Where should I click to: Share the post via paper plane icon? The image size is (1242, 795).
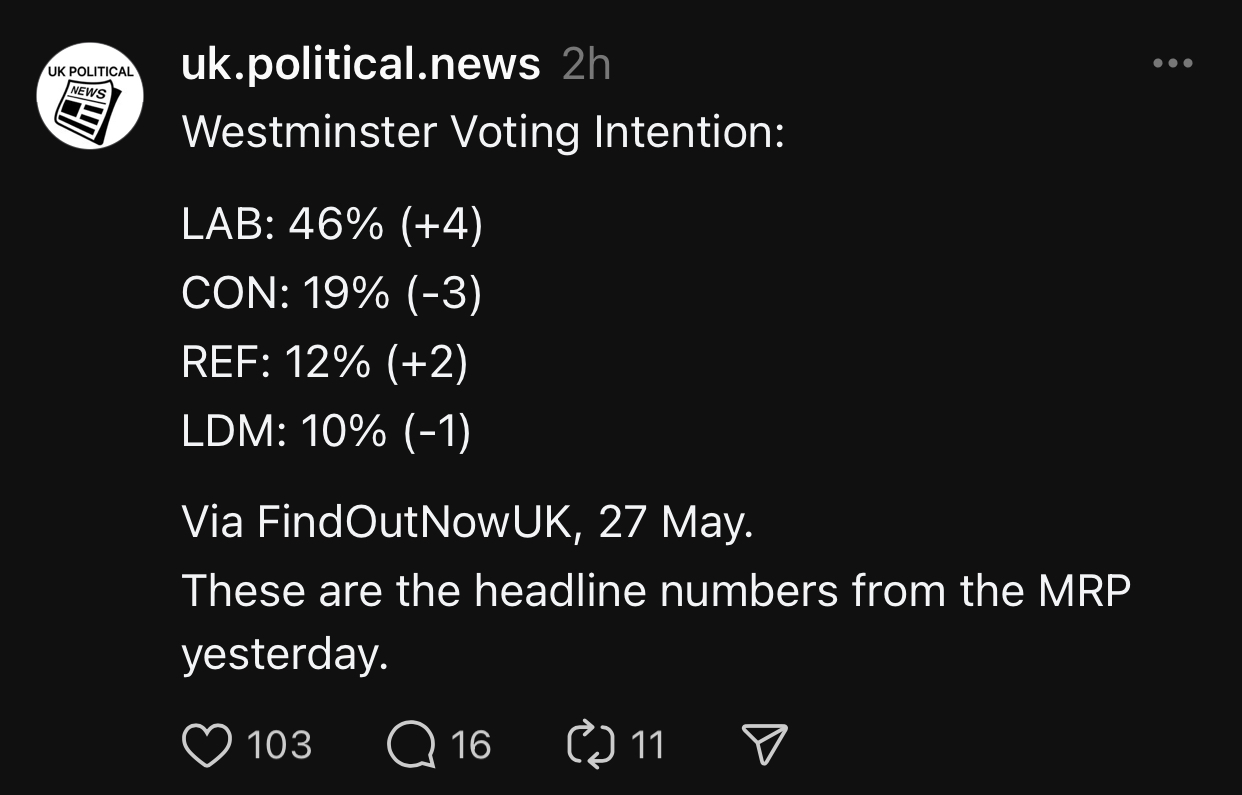[764, 746]
